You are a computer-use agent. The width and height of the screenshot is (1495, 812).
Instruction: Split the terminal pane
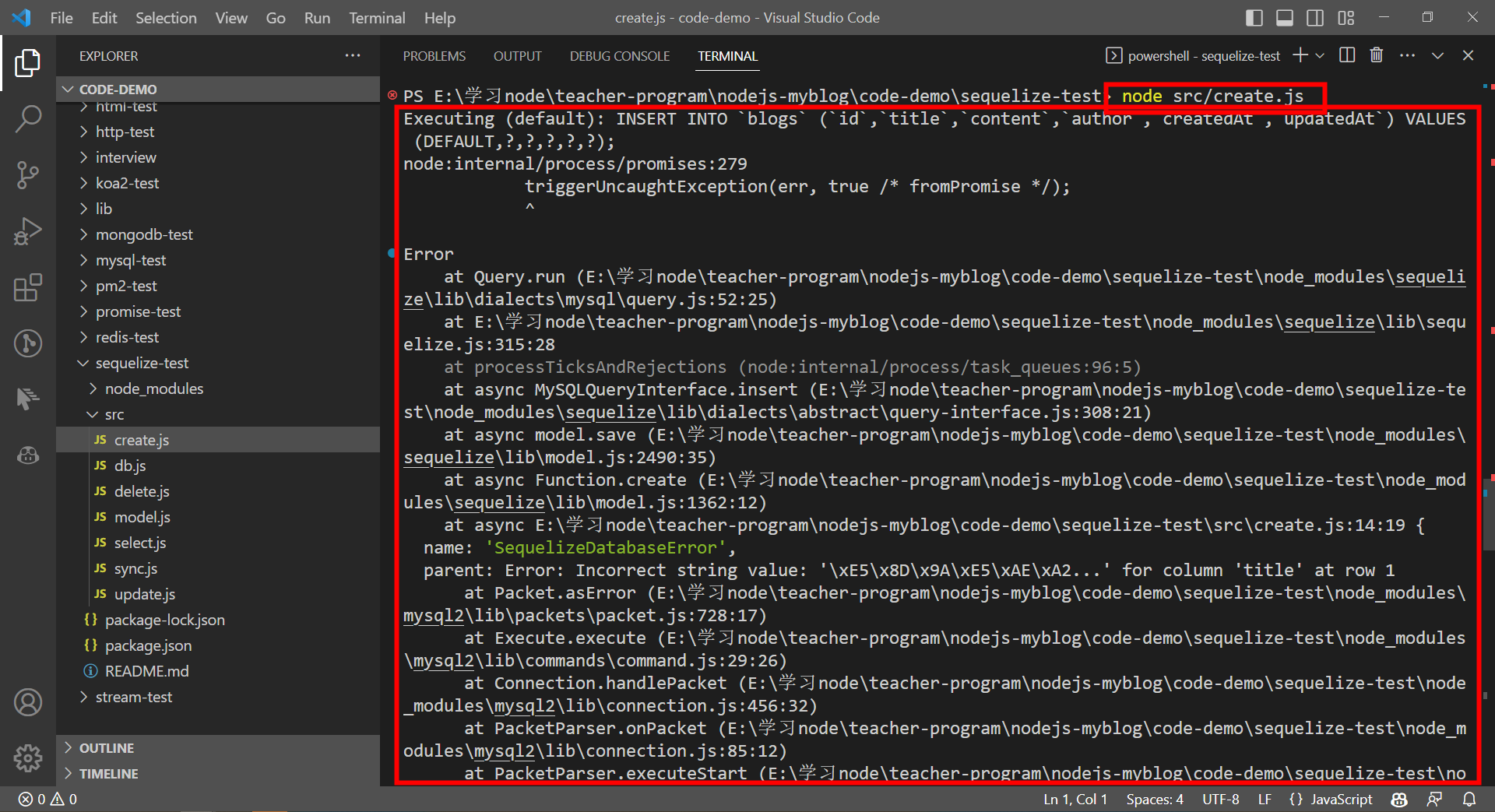[1347, 55]
